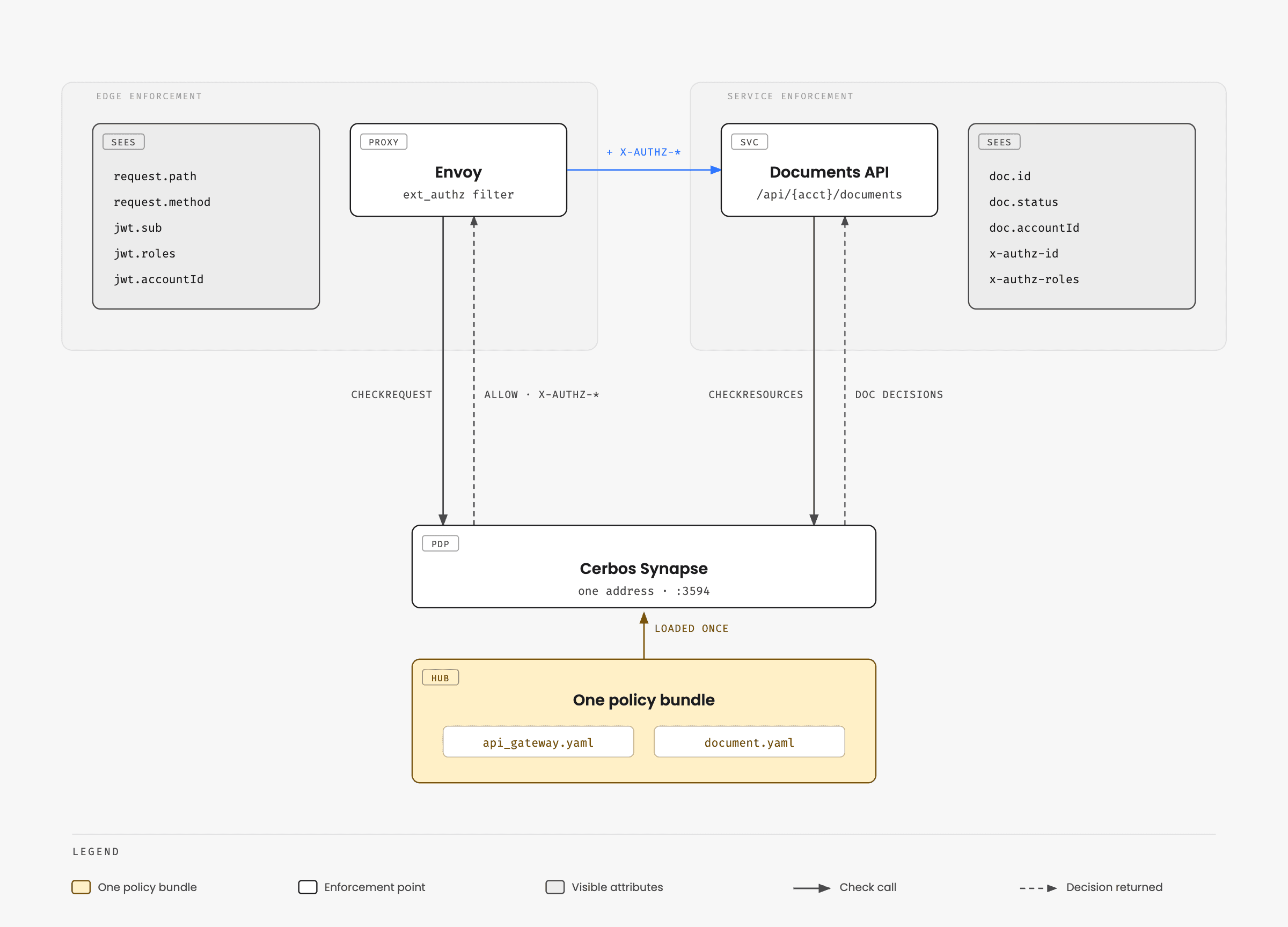Click the One policy bundle title in HUB box
1288x927 pixels.
pyautogui.click(x=644, y=700)
